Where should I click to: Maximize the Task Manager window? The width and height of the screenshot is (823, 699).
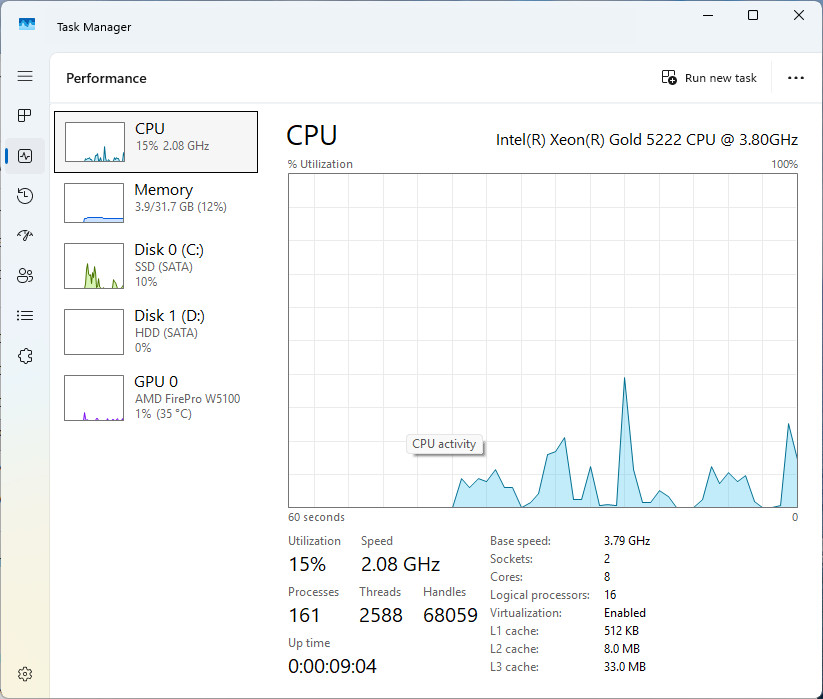click(x=753, y=15)
